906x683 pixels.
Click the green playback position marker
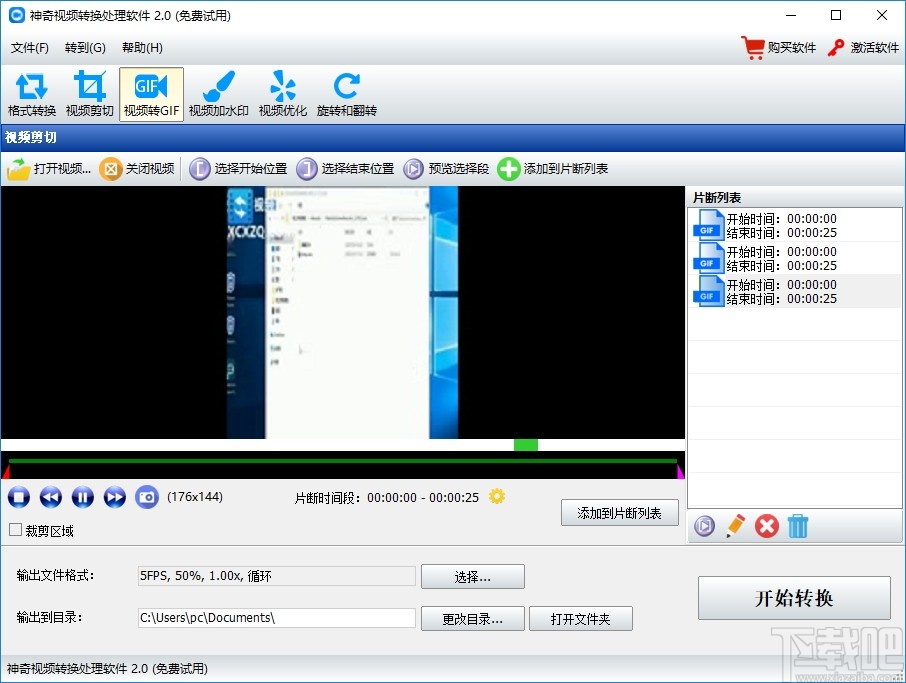(x=526, y=445)
